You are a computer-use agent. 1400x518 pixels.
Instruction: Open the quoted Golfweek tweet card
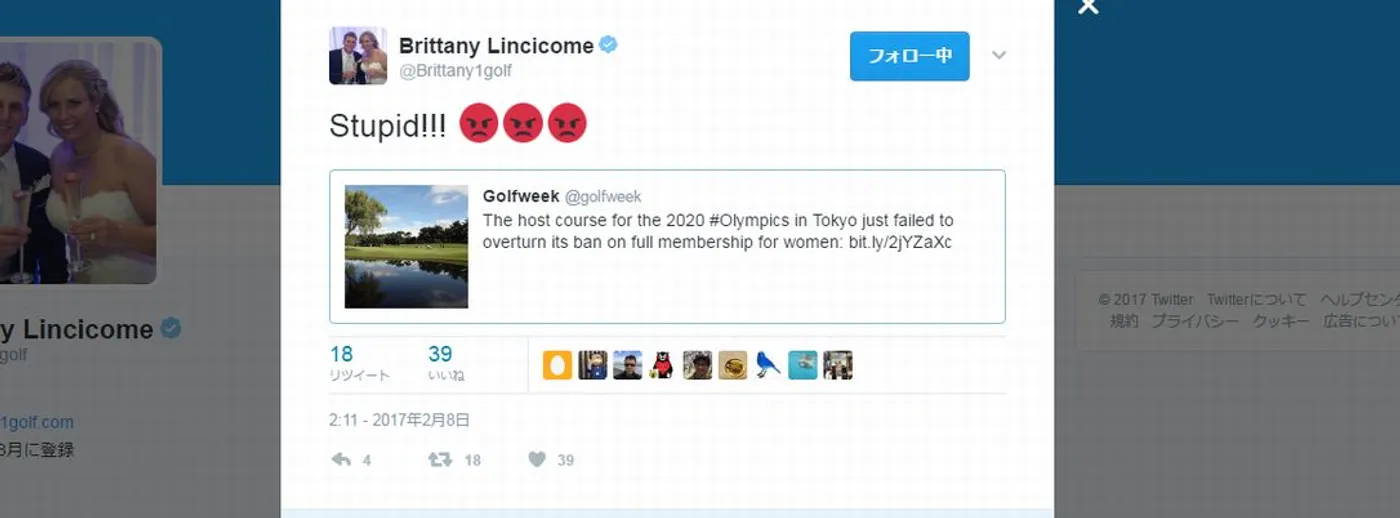click(667, 246)
